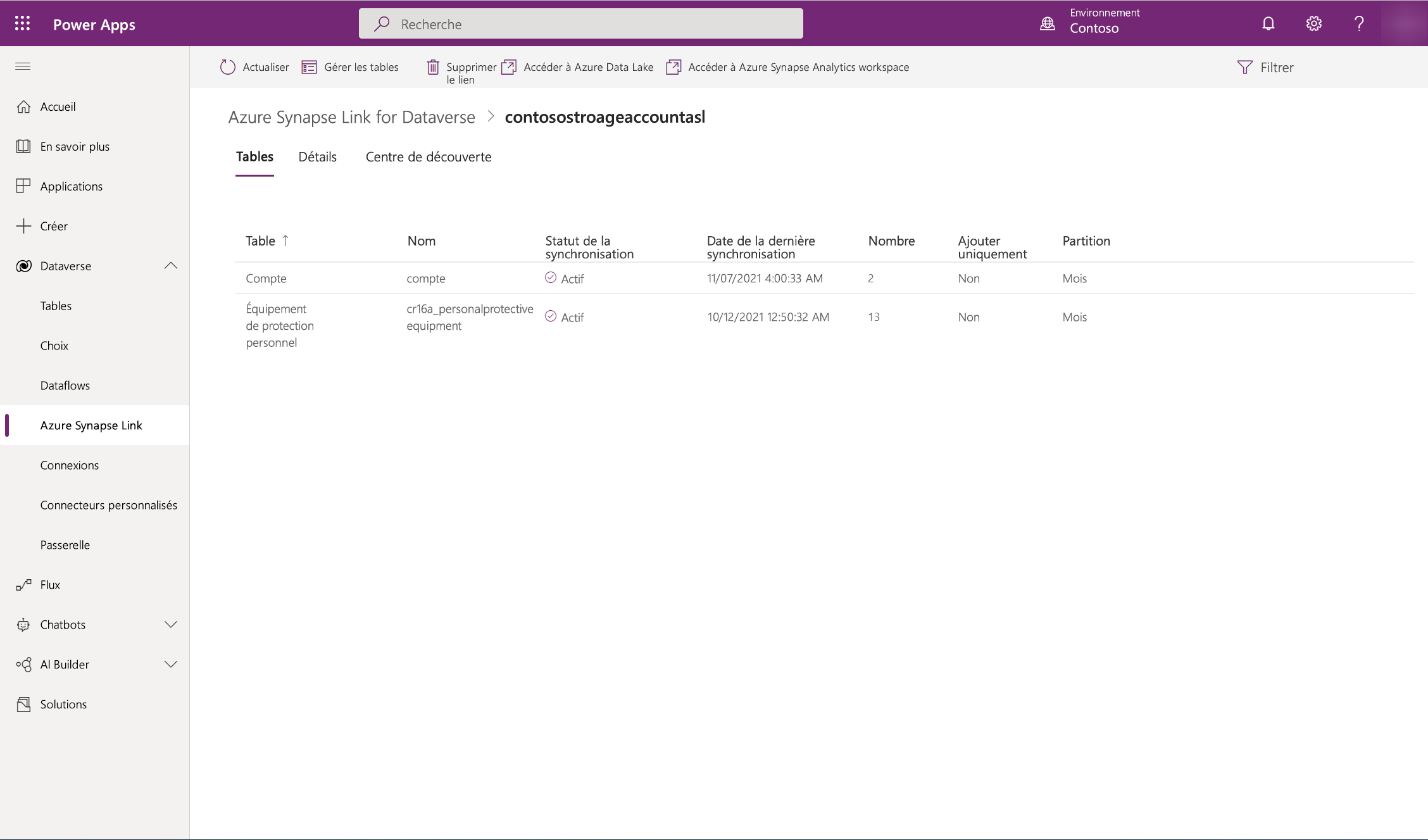1428x840 pixels.
Task: Switch to the Centre de découverte tab
Action: pos(428,156)
